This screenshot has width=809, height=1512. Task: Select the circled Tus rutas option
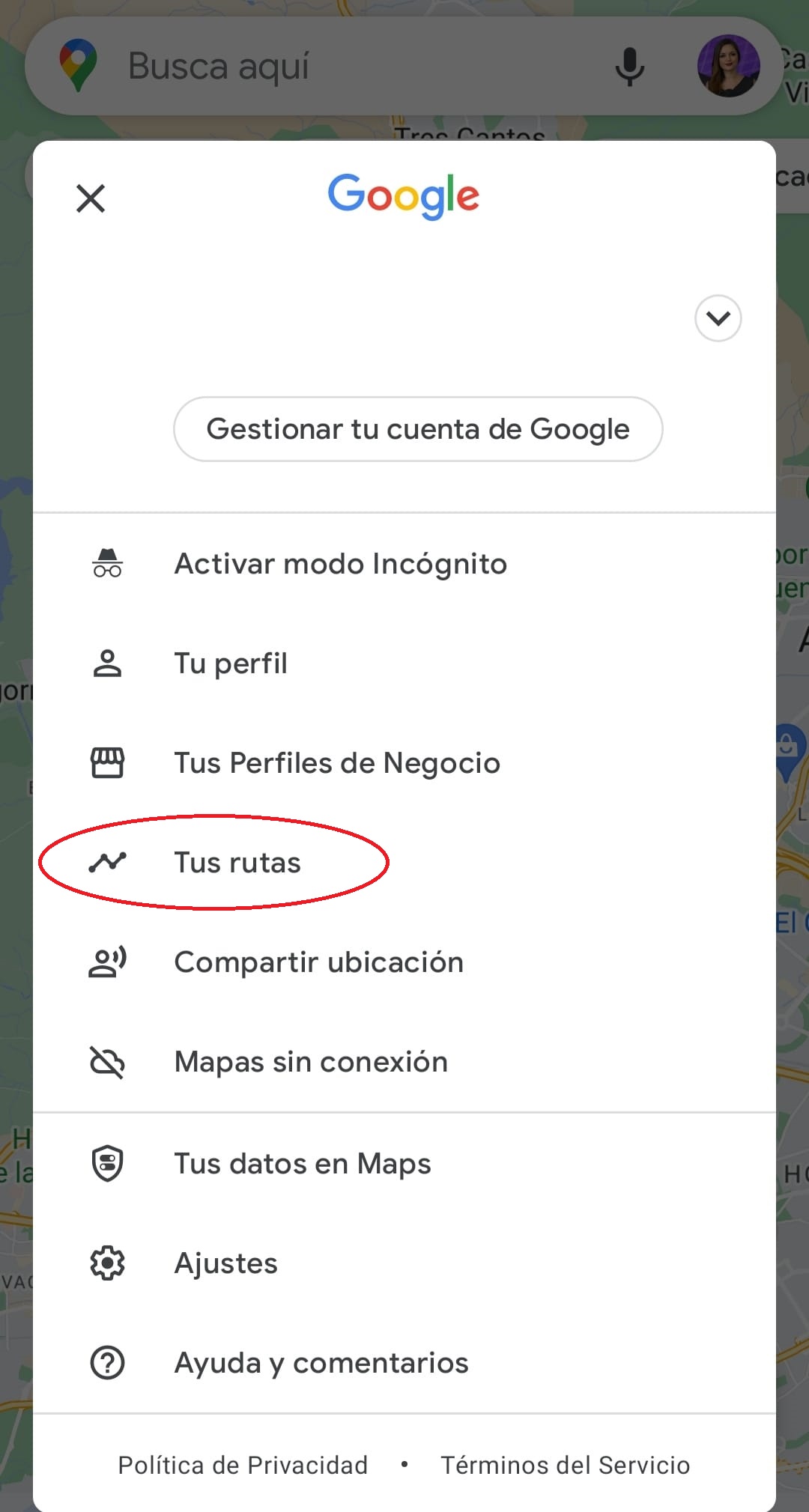pos(237,862)
